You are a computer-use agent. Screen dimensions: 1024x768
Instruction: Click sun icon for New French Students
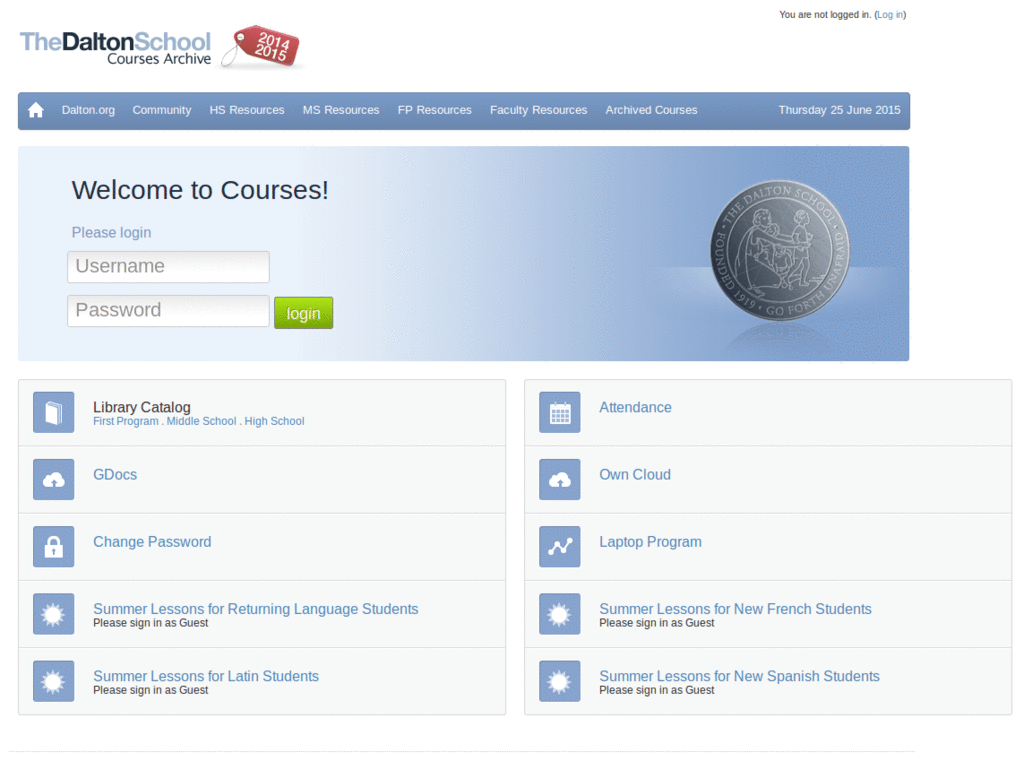coord(560,614)
